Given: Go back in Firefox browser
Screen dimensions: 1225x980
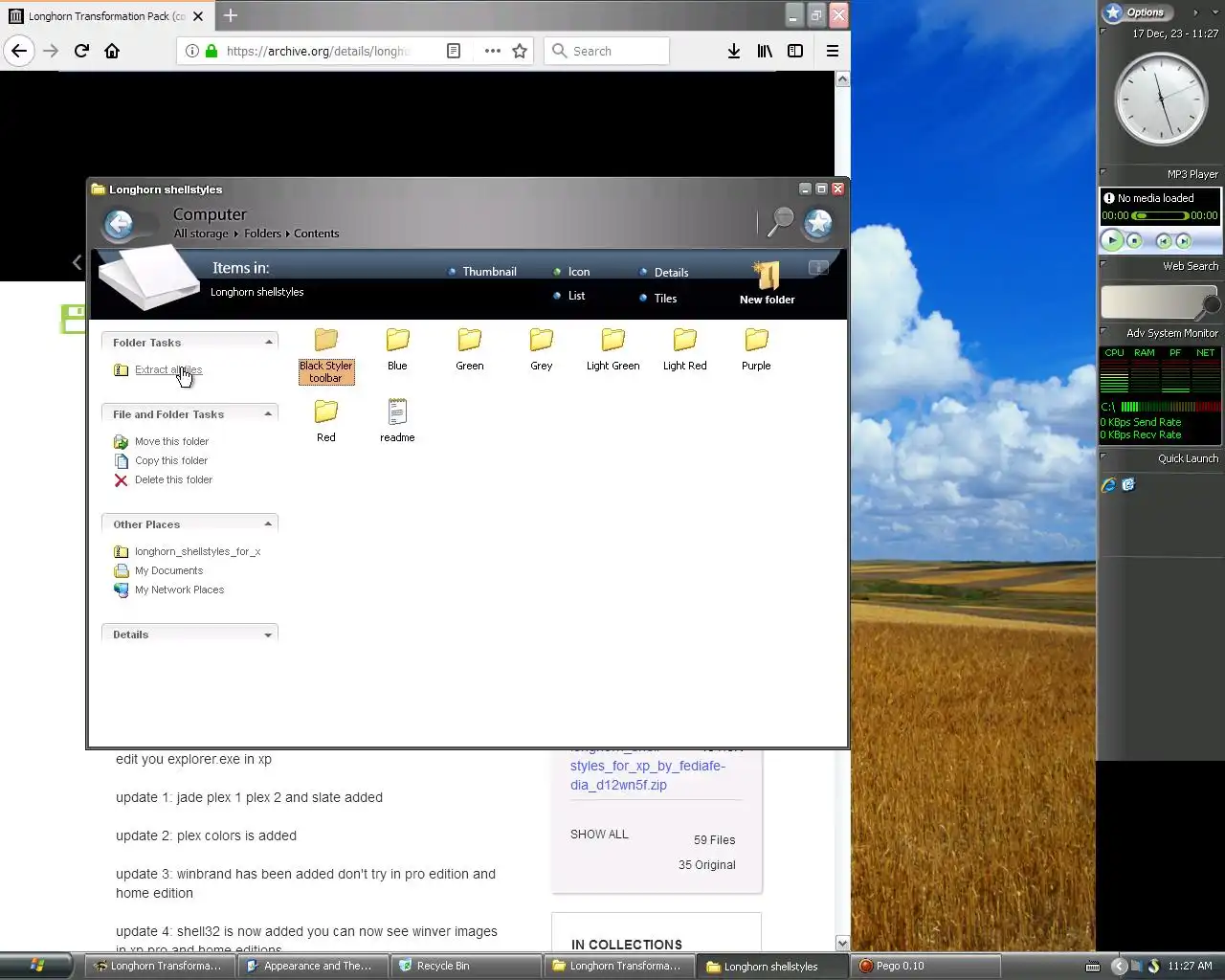Looking at the screenshot, I should 19,51.
